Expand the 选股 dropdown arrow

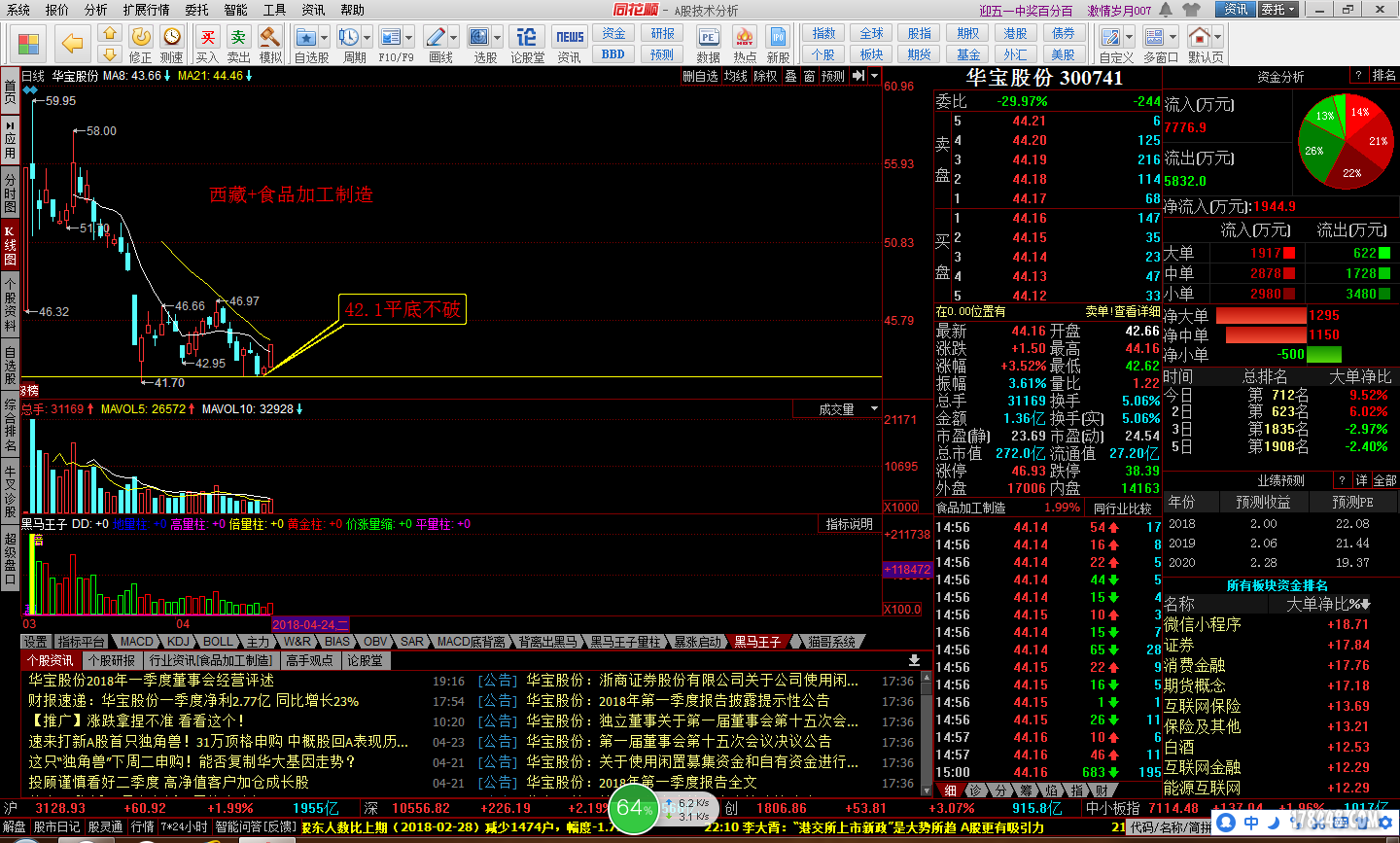click(497, 37)
